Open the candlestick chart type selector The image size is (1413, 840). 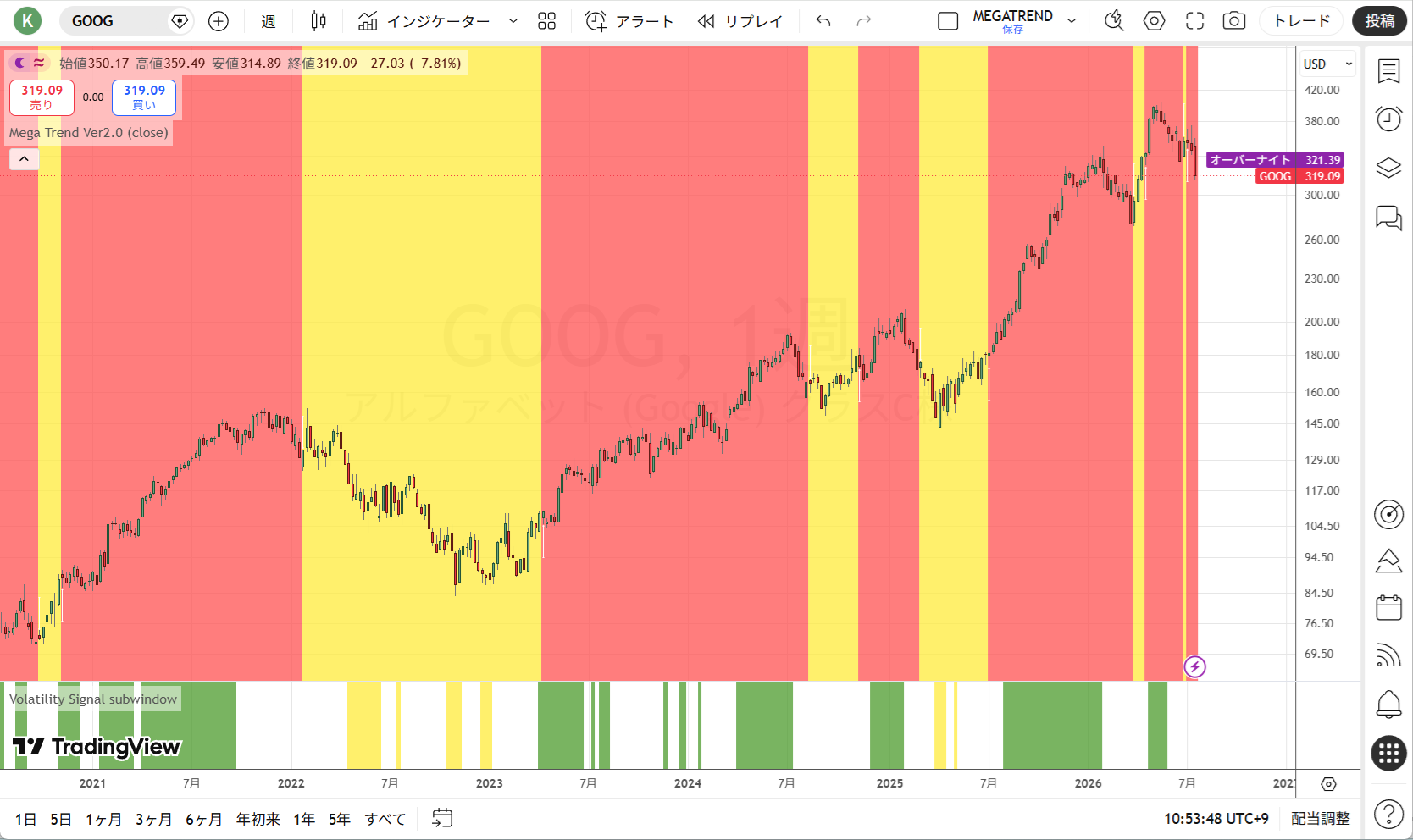point(319,21)
